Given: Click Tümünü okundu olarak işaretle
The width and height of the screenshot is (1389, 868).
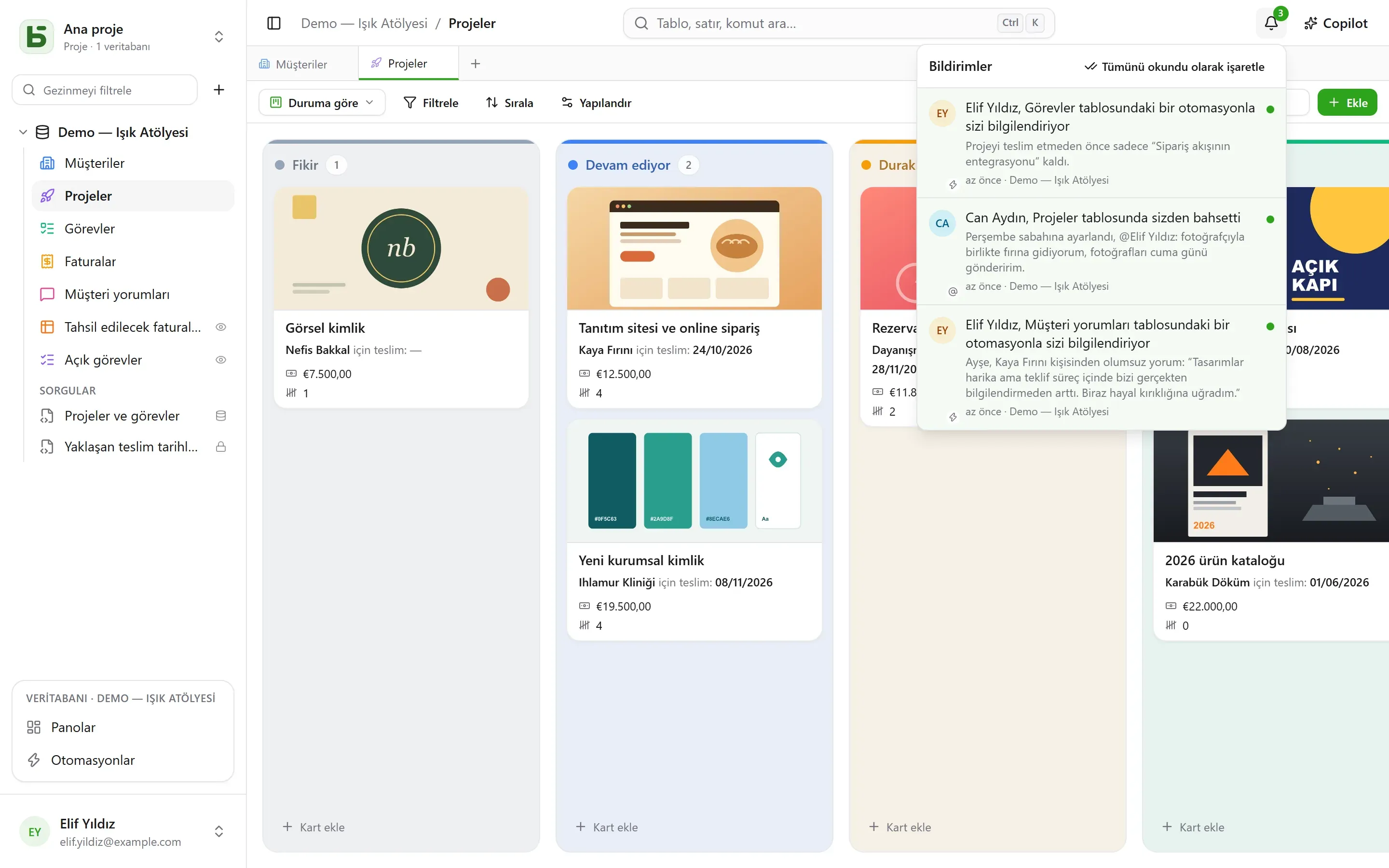Looking at the screenshot, I should pyautogui.click(x=1174, y=67).
